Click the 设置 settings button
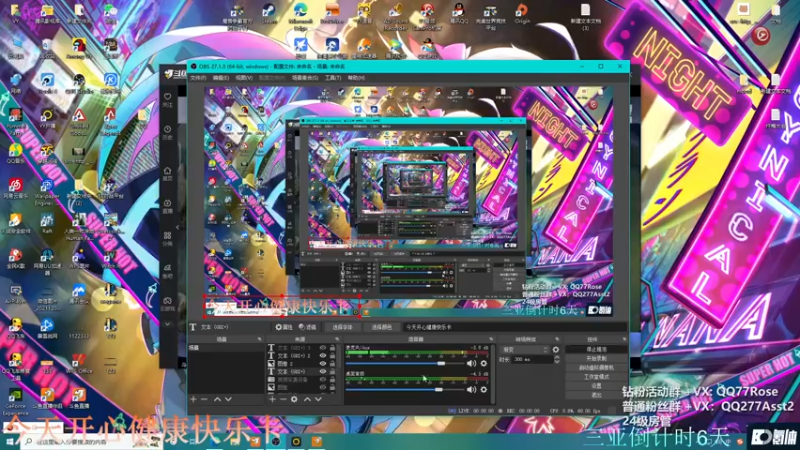800x450 pixels. point(596,386)
